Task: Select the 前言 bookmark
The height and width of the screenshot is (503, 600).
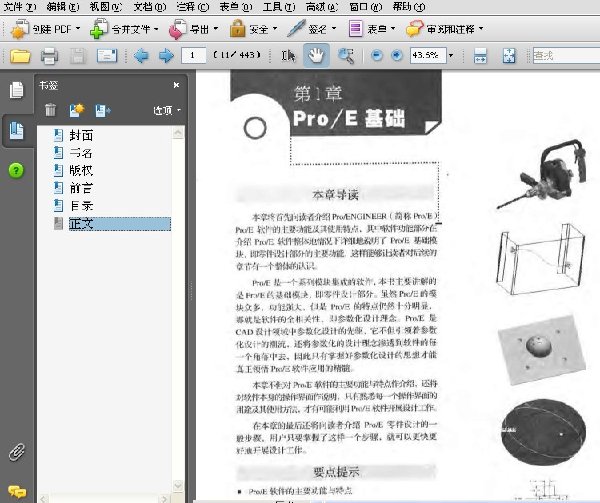Action: coord(81,188)
